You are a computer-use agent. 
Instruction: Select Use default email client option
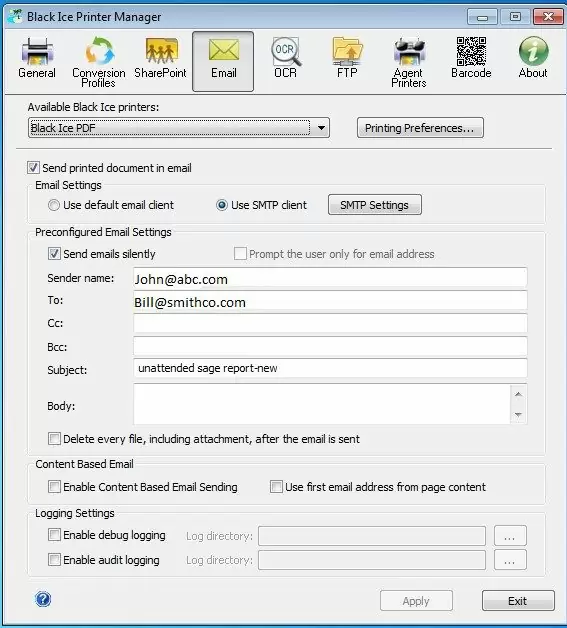54,205
